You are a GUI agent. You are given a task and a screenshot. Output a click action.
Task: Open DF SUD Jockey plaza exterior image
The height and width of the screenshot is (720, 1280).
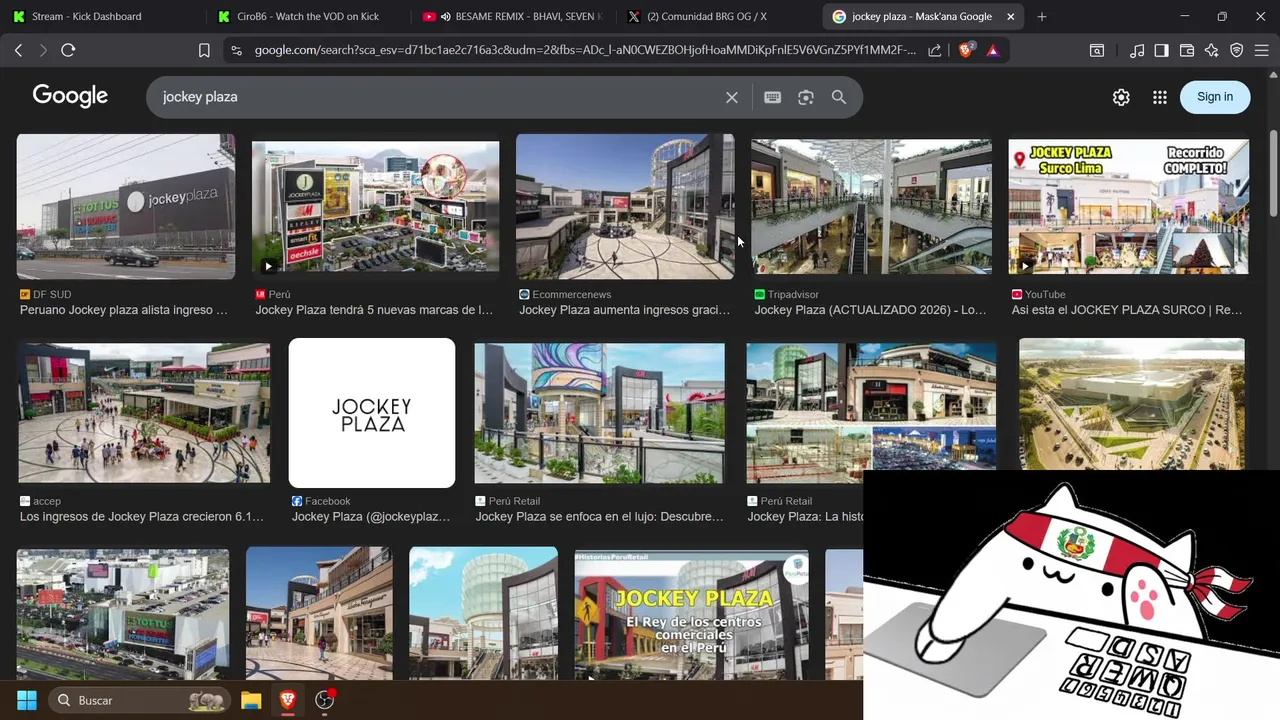pyautogui.click(x=126, y=207)
